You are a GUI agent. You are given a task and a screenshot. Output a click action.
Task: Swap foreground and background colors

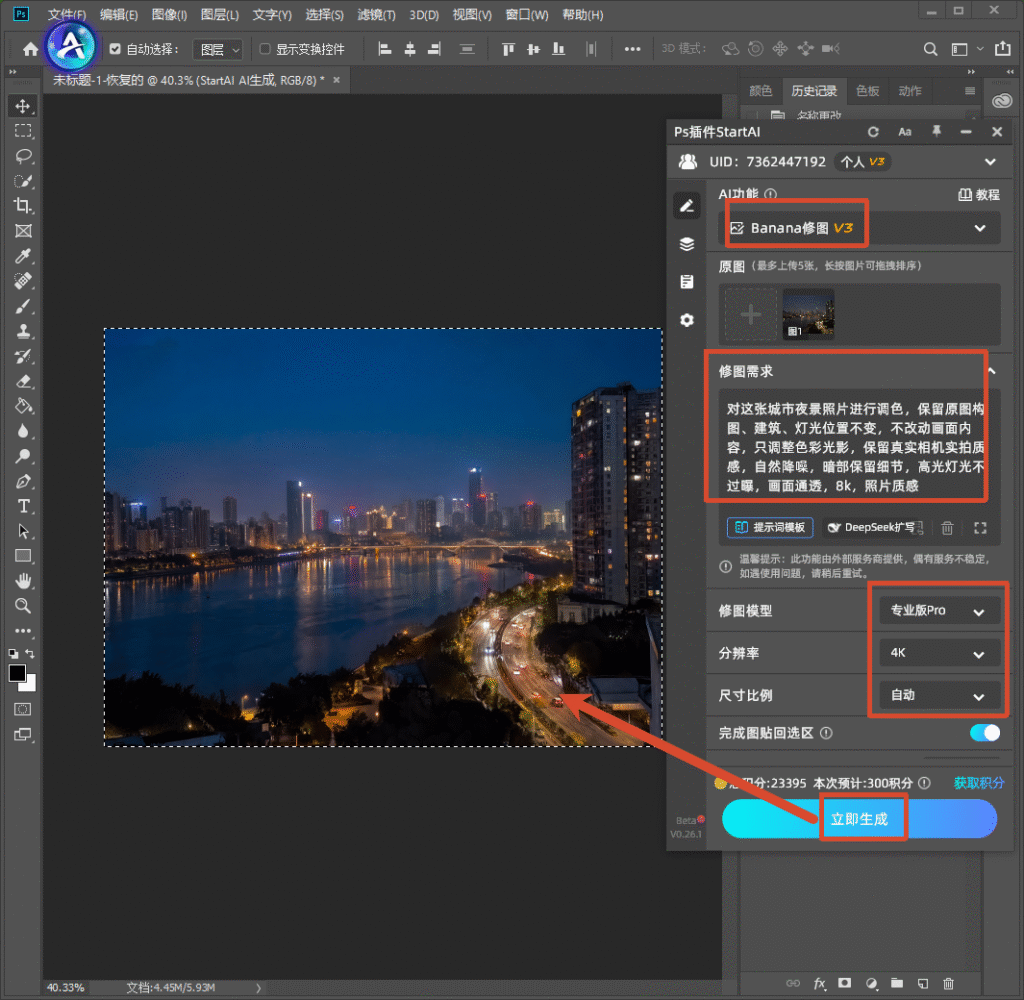point(29,653)
